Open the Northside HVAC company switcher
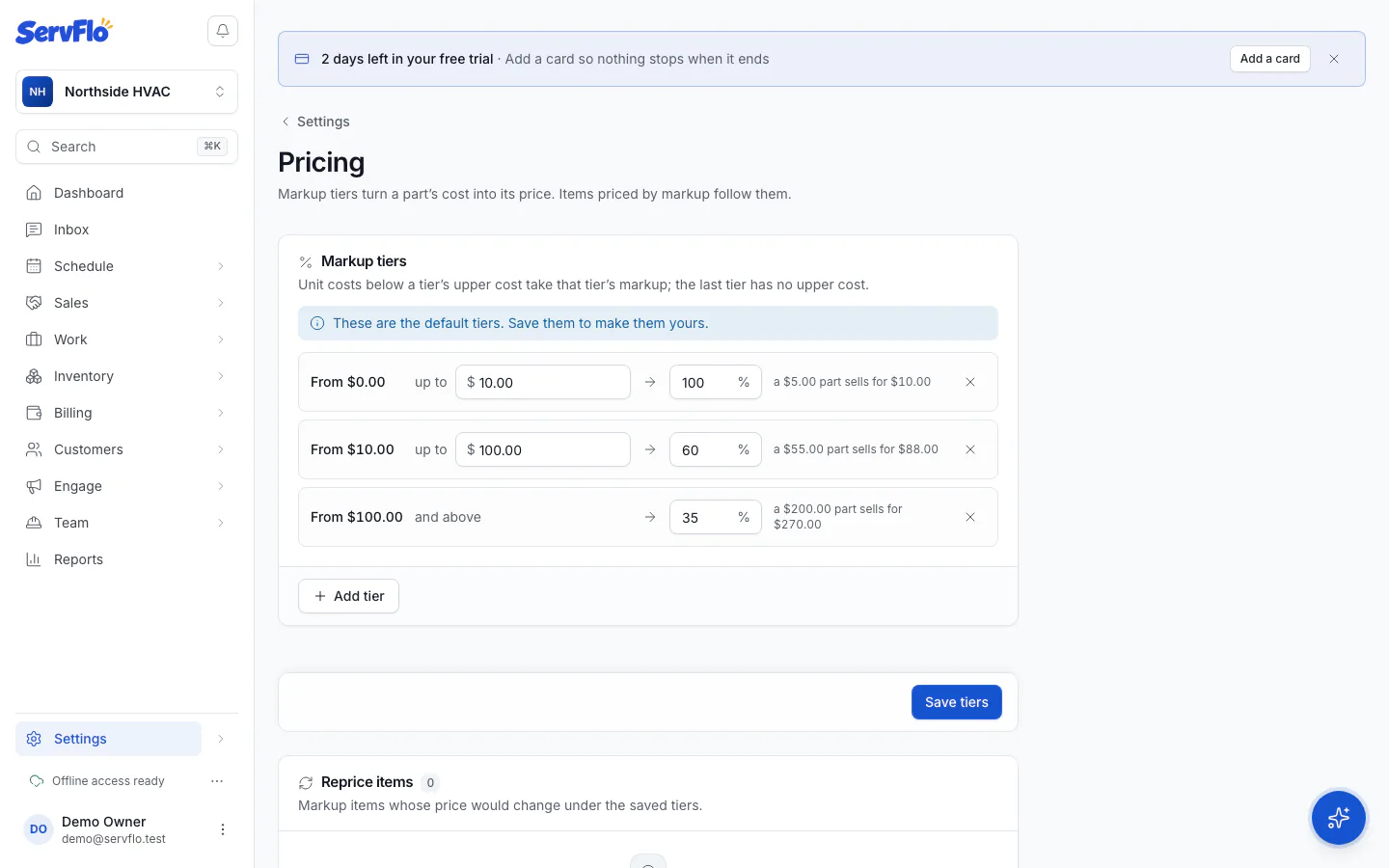This screenshot has height=868, width=1389. click(126, 92)
